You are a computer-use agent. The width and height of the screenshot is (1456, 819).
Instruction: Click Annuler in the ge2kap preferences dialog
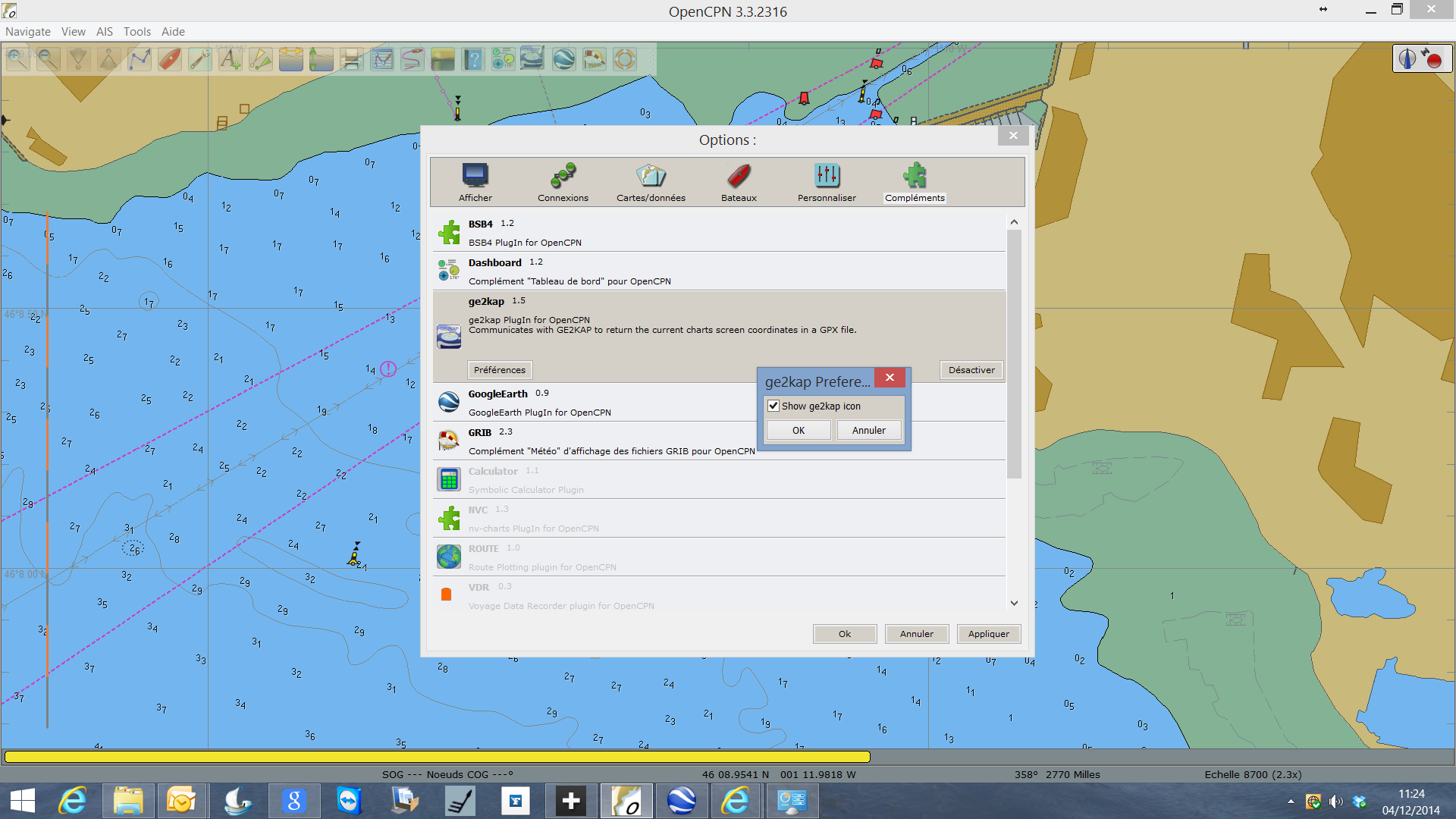pos(869,430)
